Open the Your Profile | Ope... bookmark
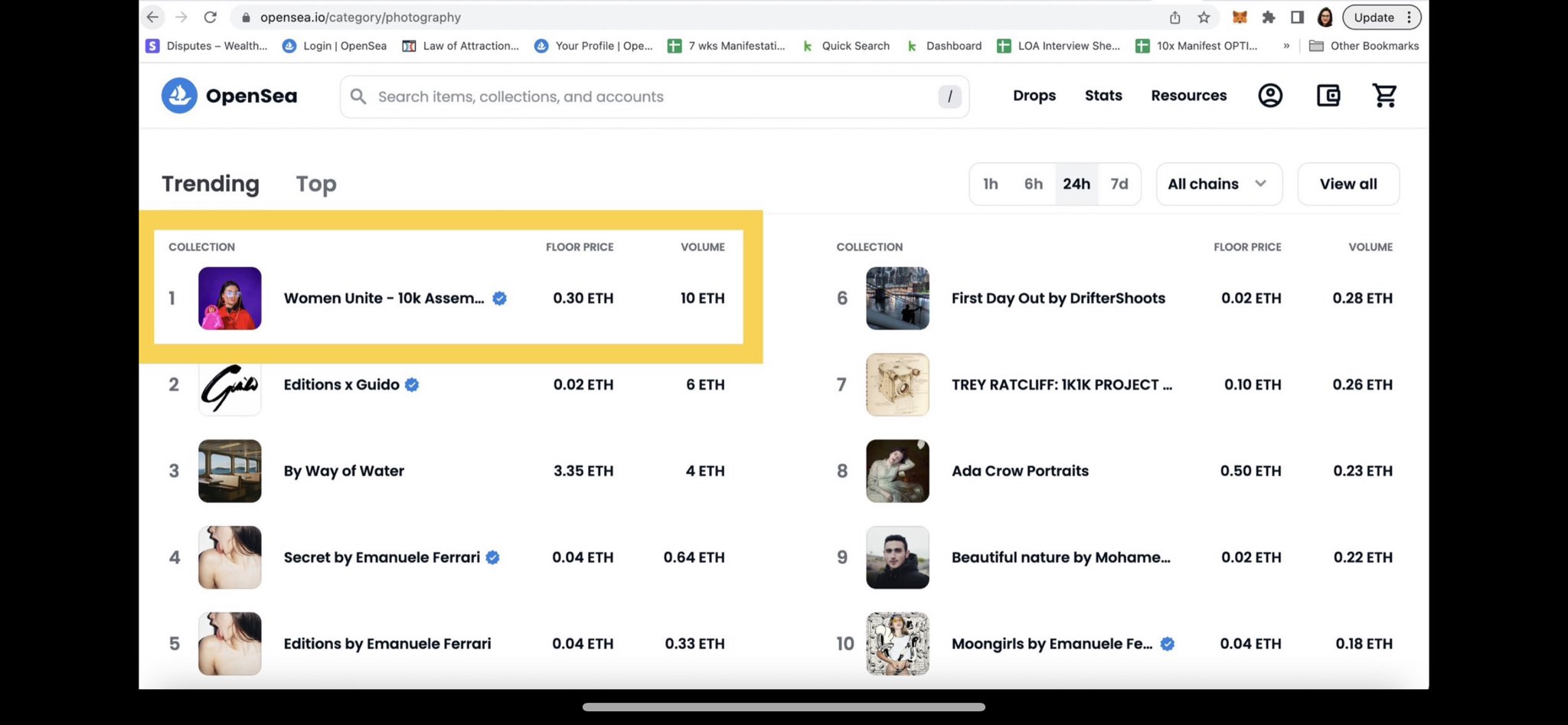Viewport: 1568px width, 725px height. point(593,46)
